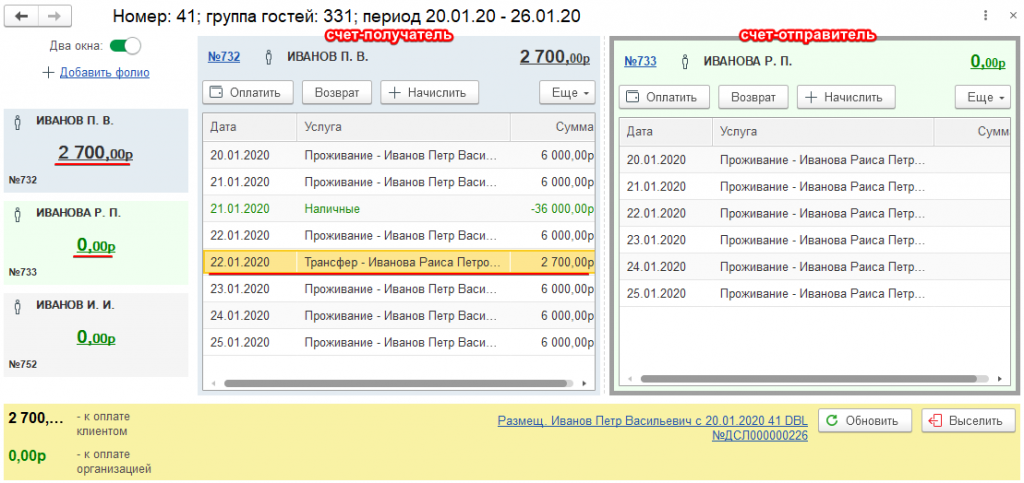Click the 0,00р balance on ИВАНОВ И. И. card

click(x=96, y=337)
